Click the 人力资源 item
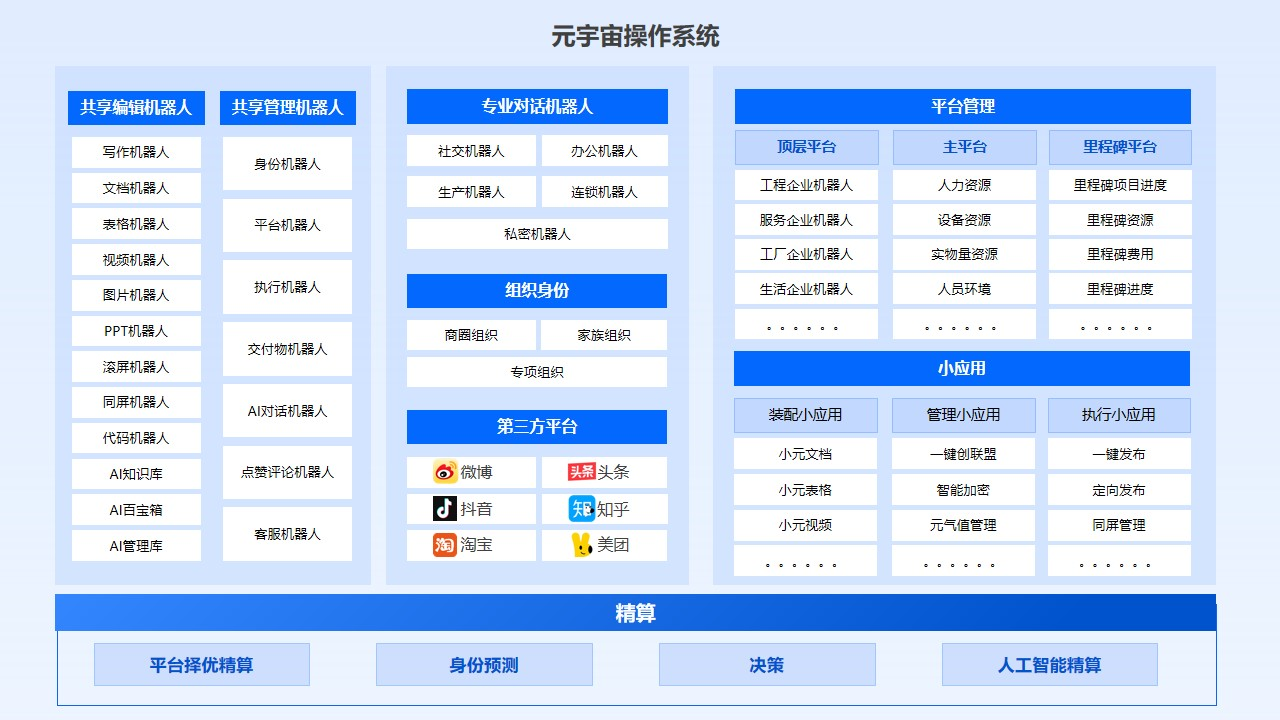Image resolution: width=1280 pixels, height=720 pixels. (964, 185)
